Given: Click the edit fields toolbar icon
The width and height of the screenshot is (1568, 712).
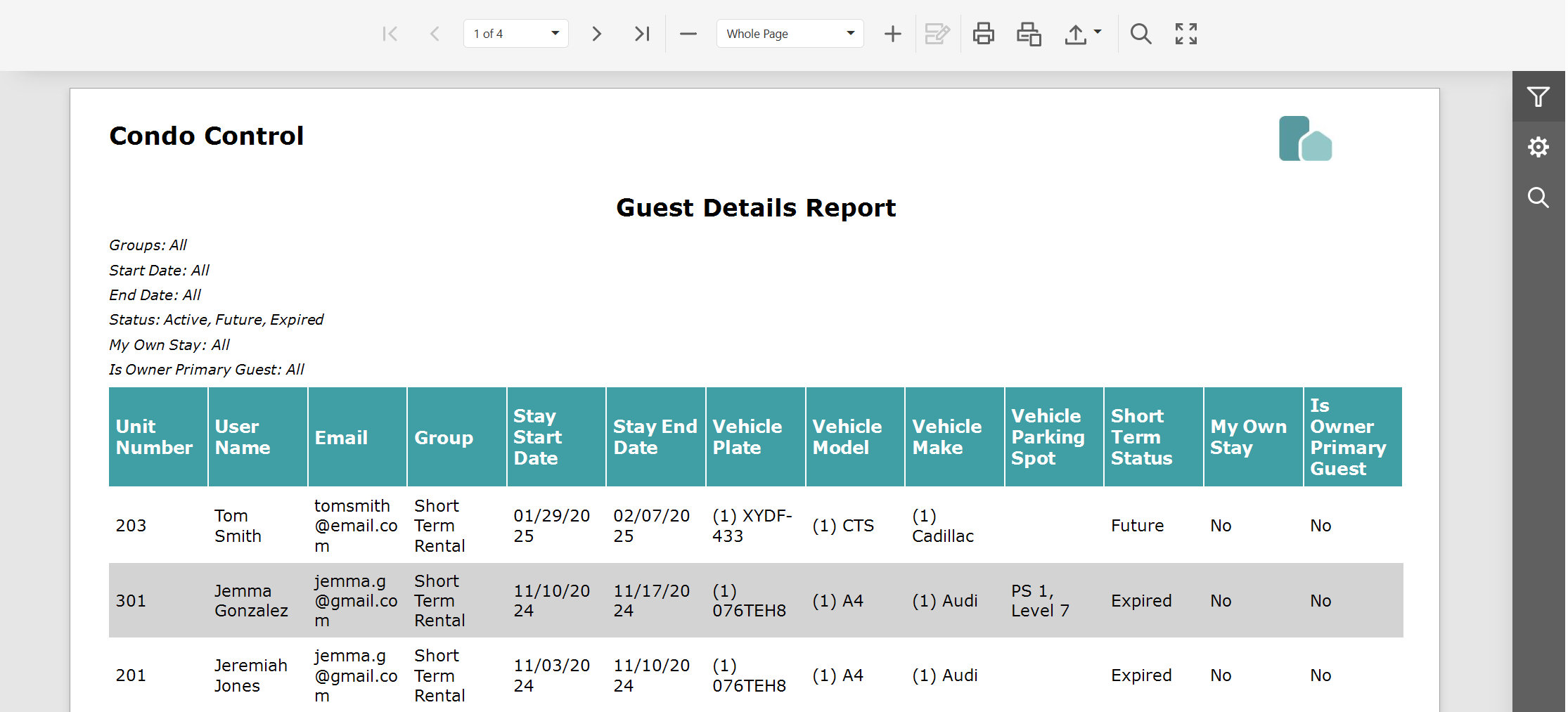Looking at the screenshot, I should (937, 34).
